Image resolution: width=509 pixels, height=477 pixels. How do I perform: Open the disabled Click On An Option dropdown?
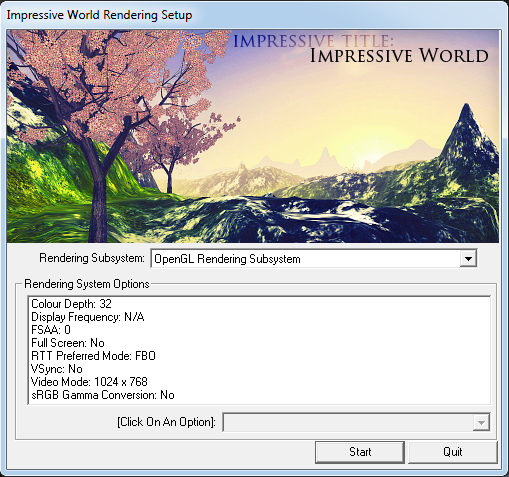[356, 422]
